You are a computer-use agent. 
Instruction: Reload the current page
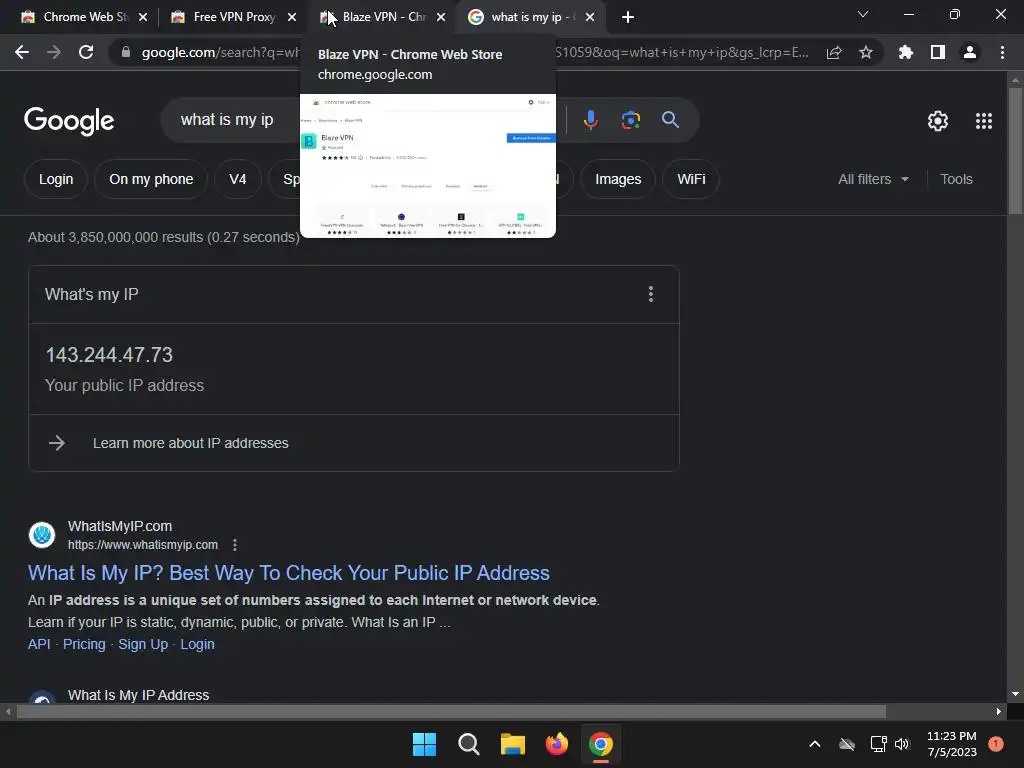click(86, 52)
